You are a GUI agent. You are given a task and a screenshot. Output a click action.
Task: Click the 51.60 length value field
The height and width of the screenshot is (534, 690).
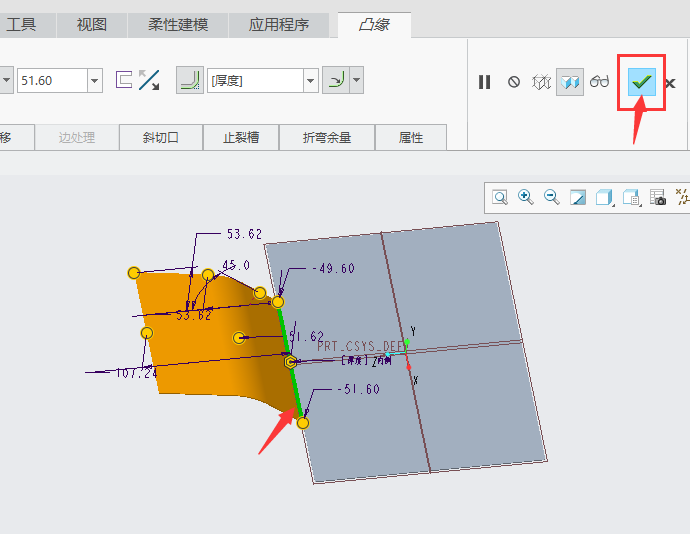coord(52,81)
